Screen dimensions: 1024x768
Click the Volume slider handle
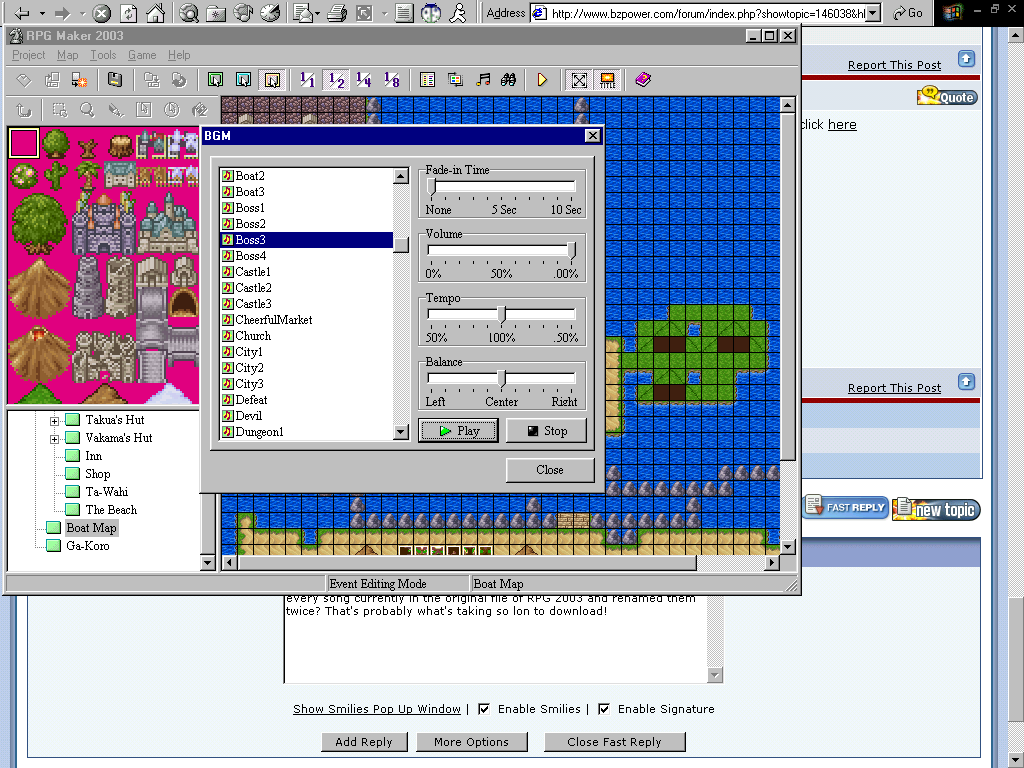tap(571, 250)
